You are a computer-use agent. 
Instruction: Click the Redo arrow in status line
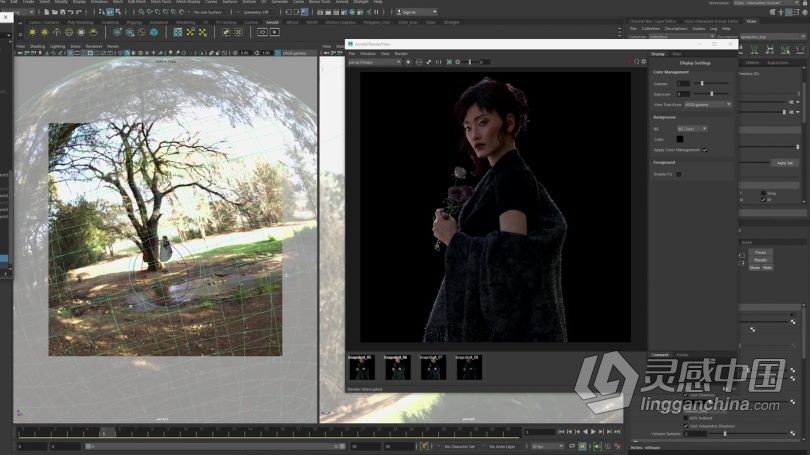click(x=79, y=12)
